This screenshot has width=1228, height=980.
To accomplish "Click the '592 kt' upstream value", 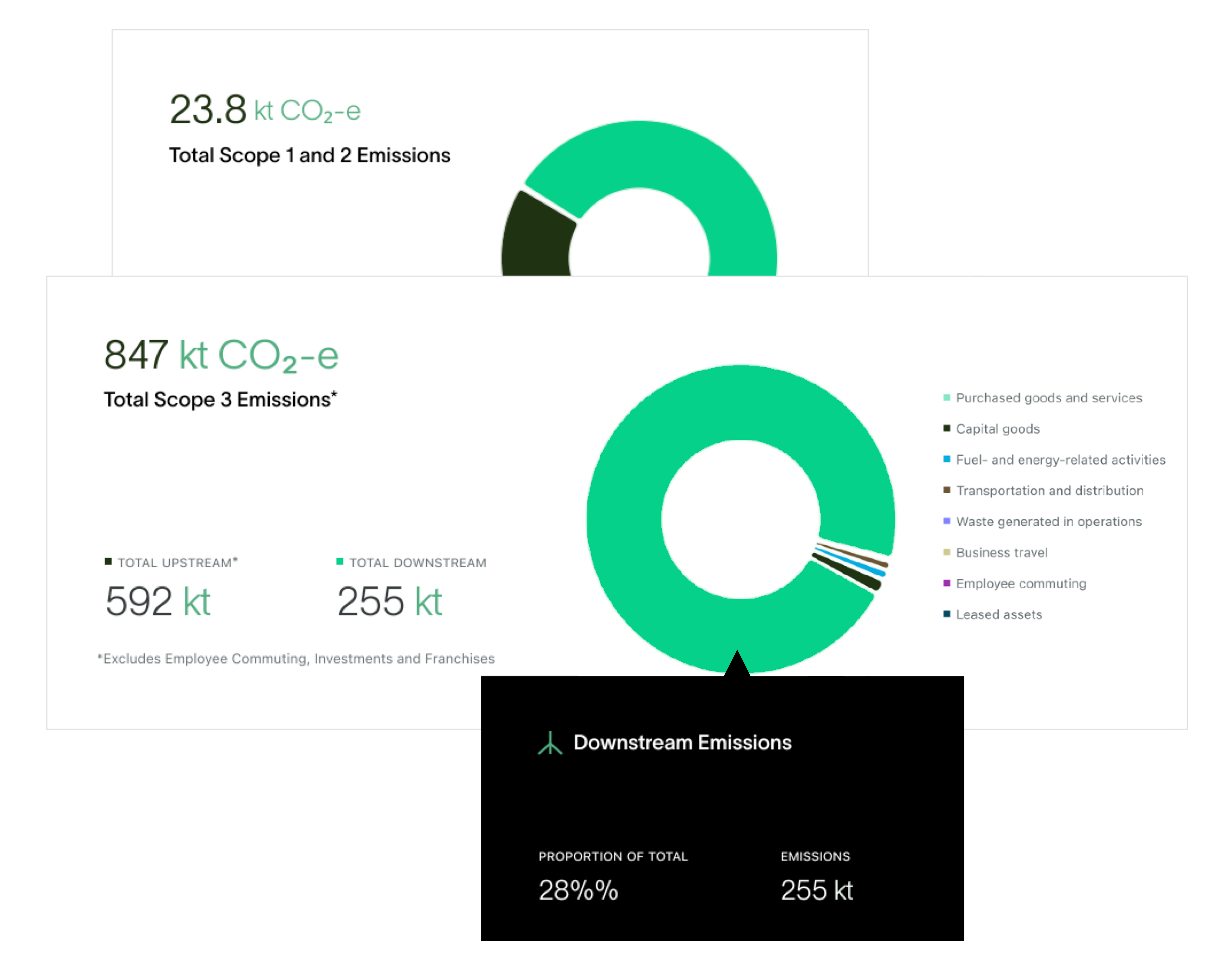I will (x=158, y=601).
